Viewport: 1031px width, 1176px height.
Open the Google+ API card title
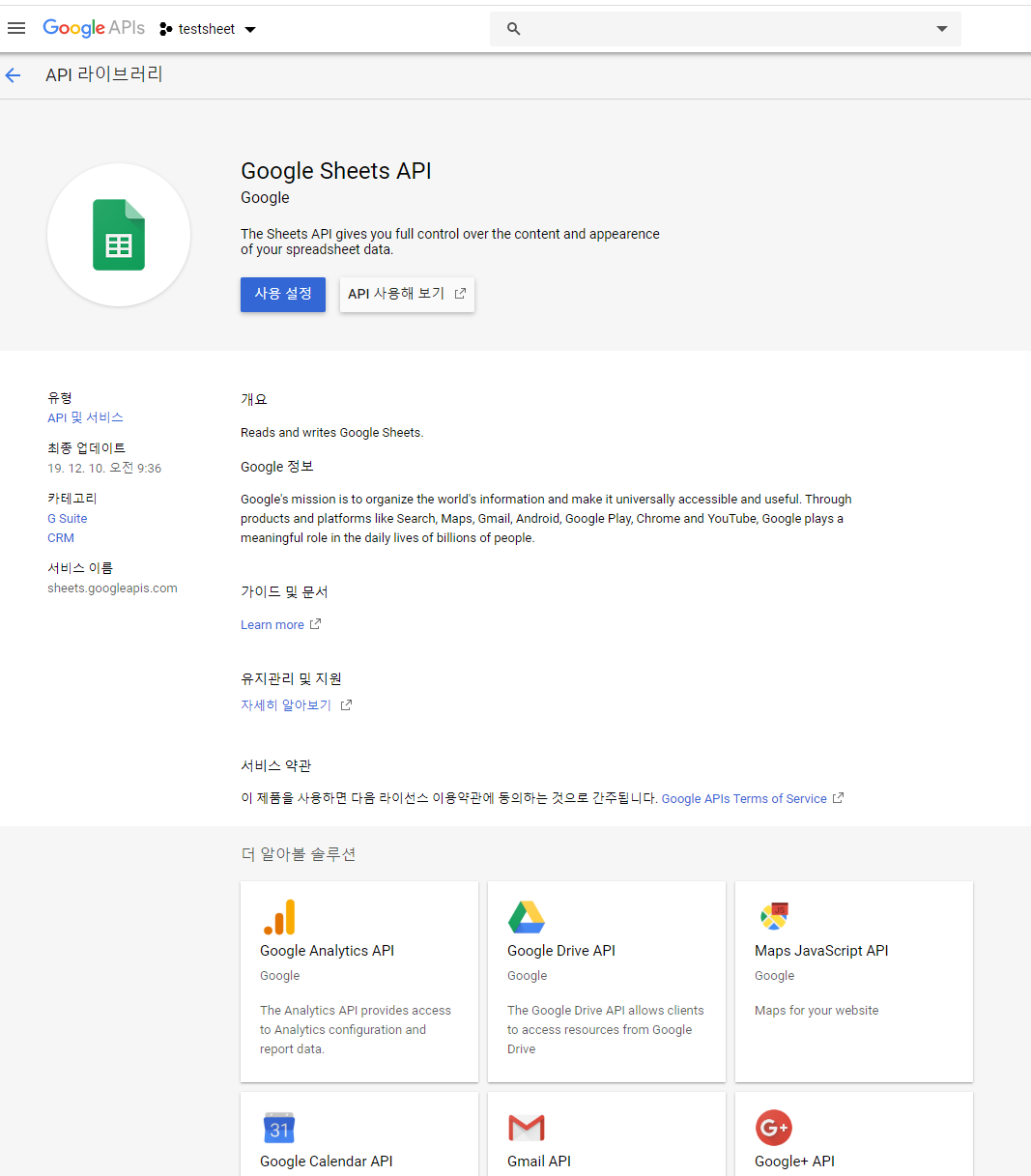[794, 1162]
